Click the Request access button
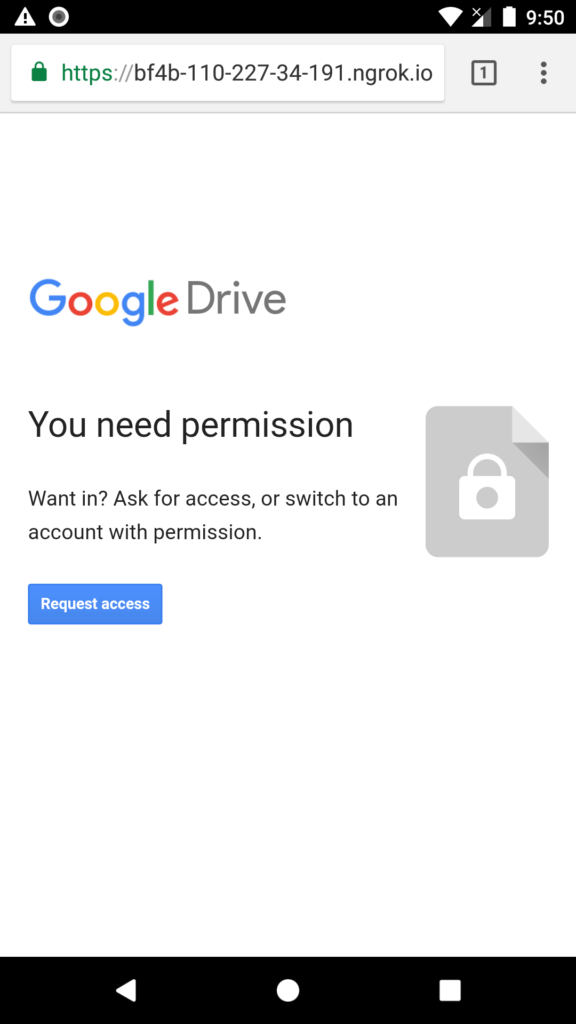576x1024 pixels. point(95,604)
